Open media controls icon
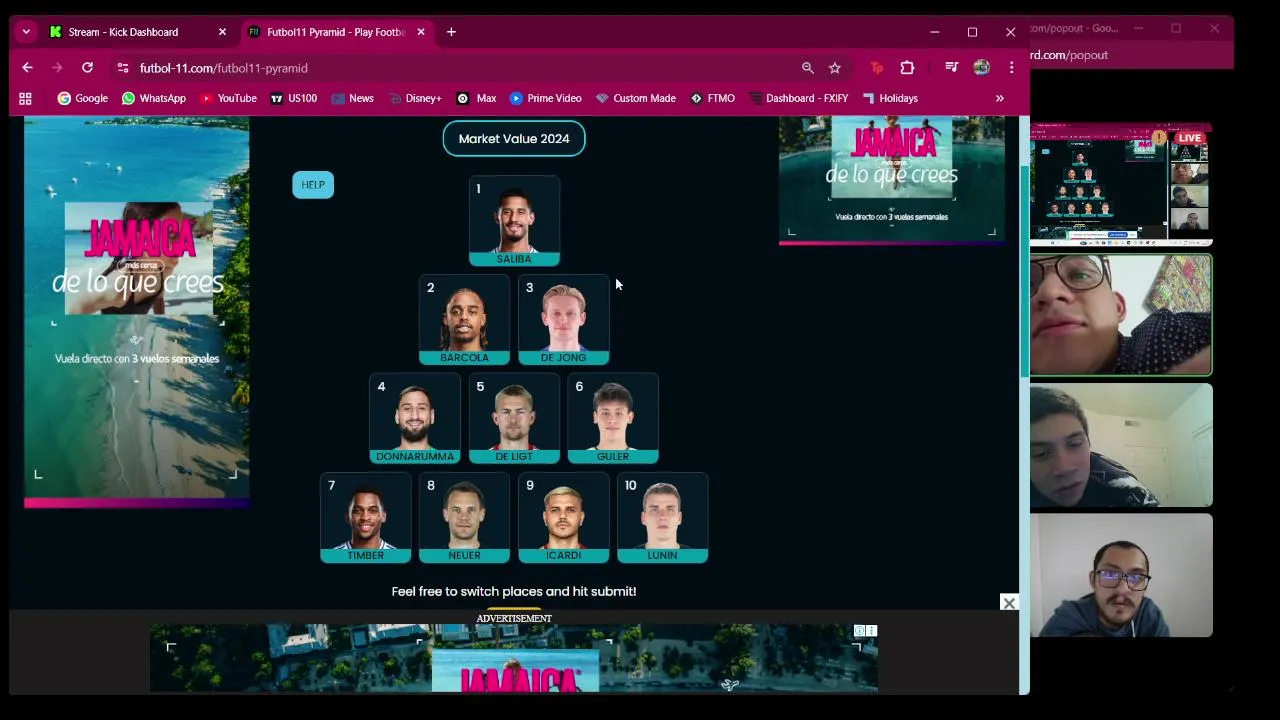The width and height of the screenshot is (1280, 720). coord(951,68)
